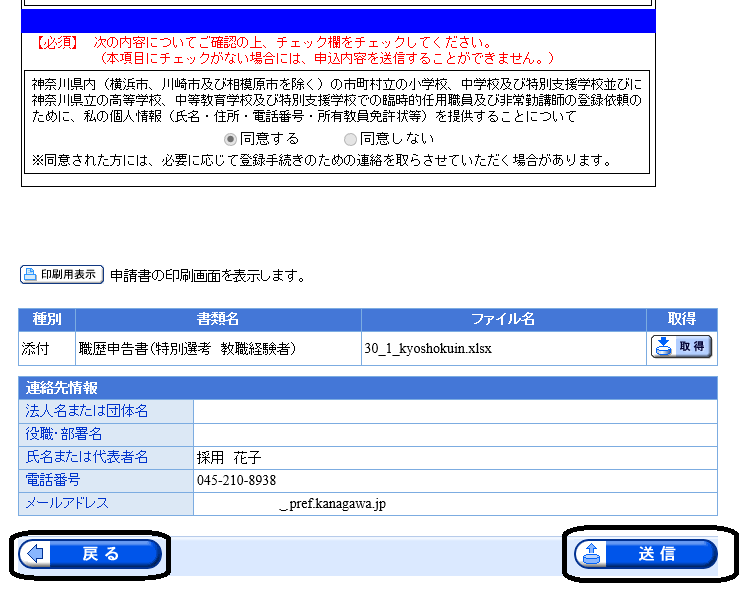
Task: Click the document name 職歴申告書(特別選考 教職経験者)
Action: [187, 349]
